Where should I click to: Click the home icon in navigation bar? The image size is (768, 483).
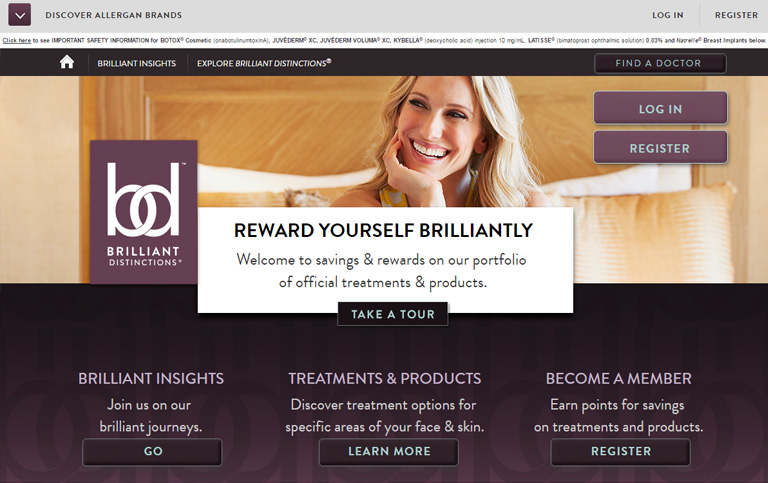67,62
